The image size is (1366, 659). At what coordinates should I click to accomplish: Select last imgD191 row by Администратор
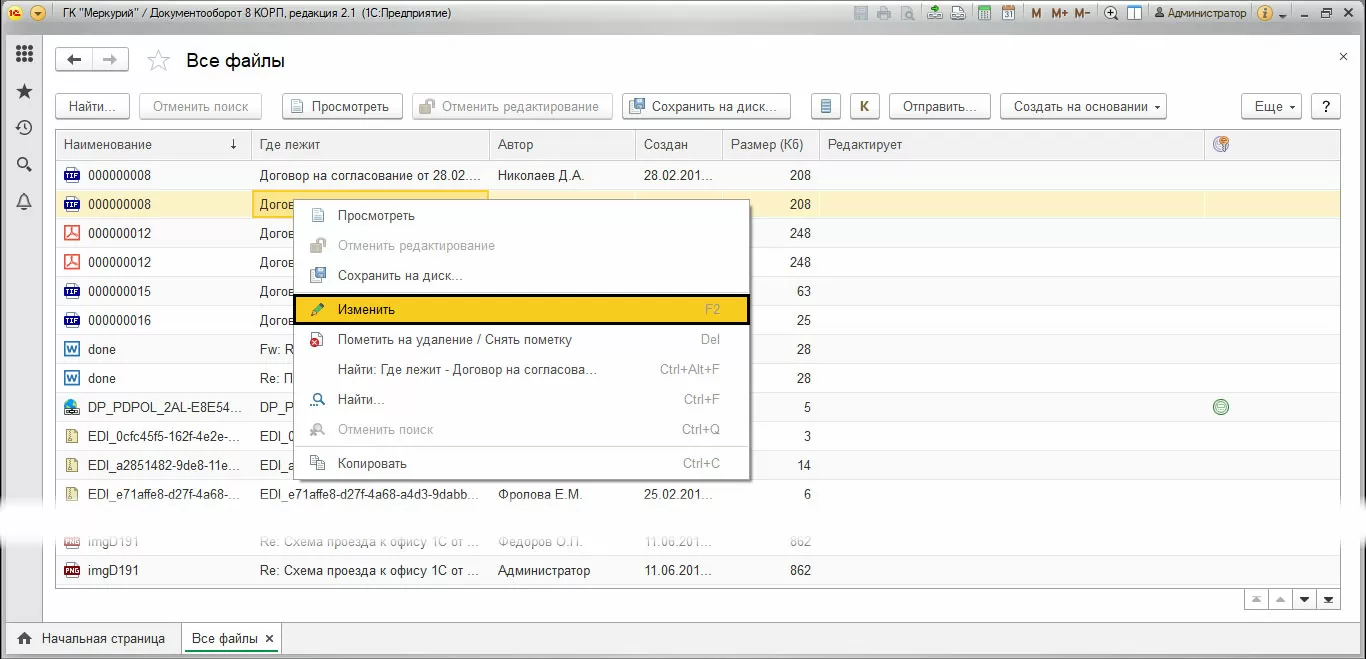tap(698, 570)
